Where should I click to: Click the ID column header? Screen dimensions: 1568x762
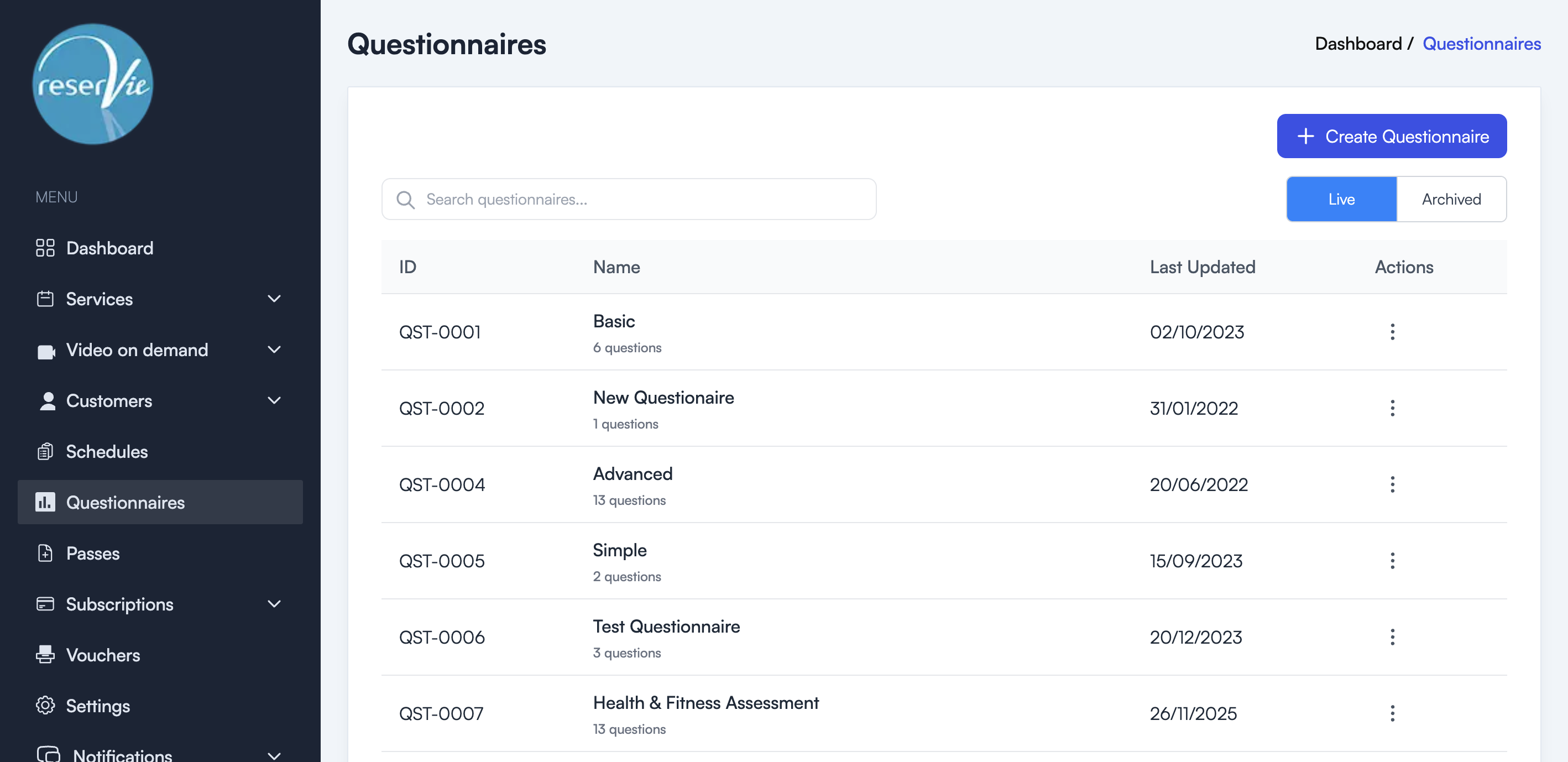point(407,267)
